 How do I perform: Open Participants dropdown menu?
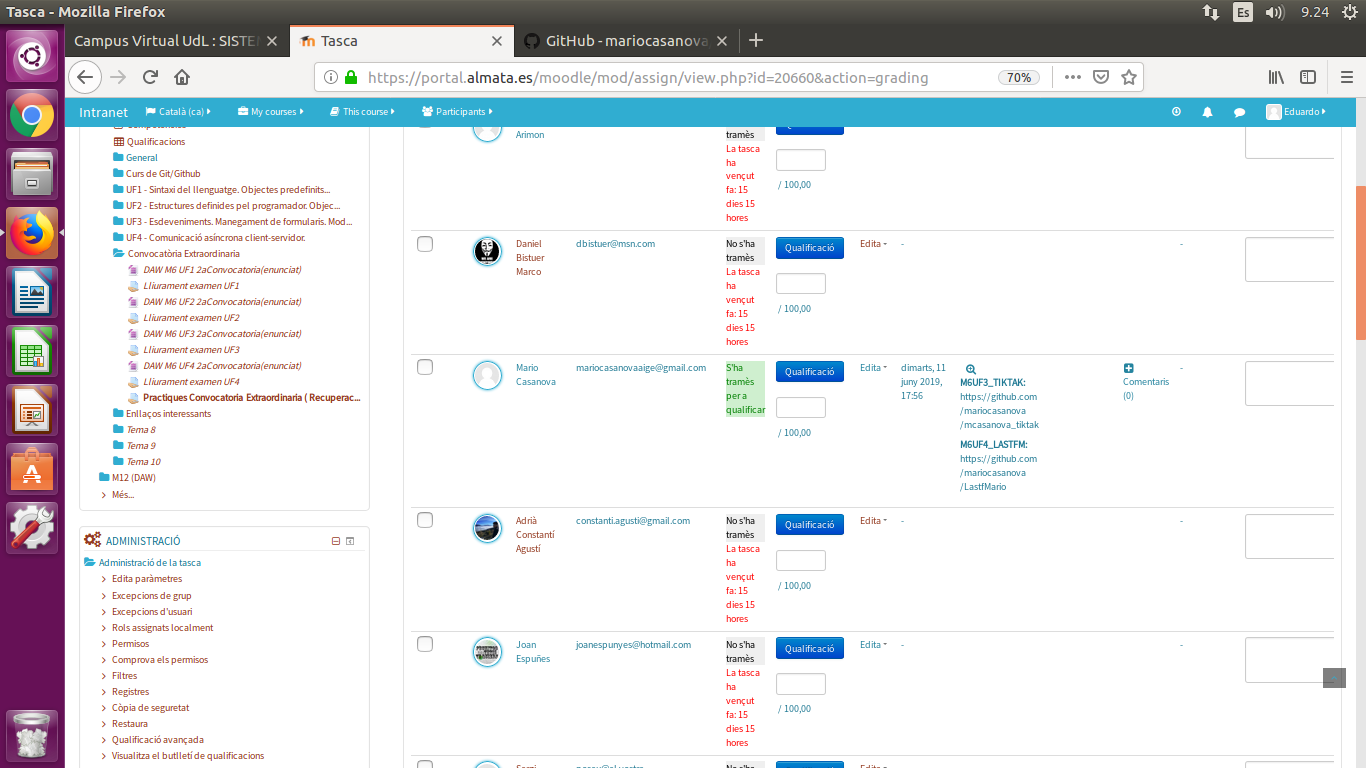click(x=457, y=112)
